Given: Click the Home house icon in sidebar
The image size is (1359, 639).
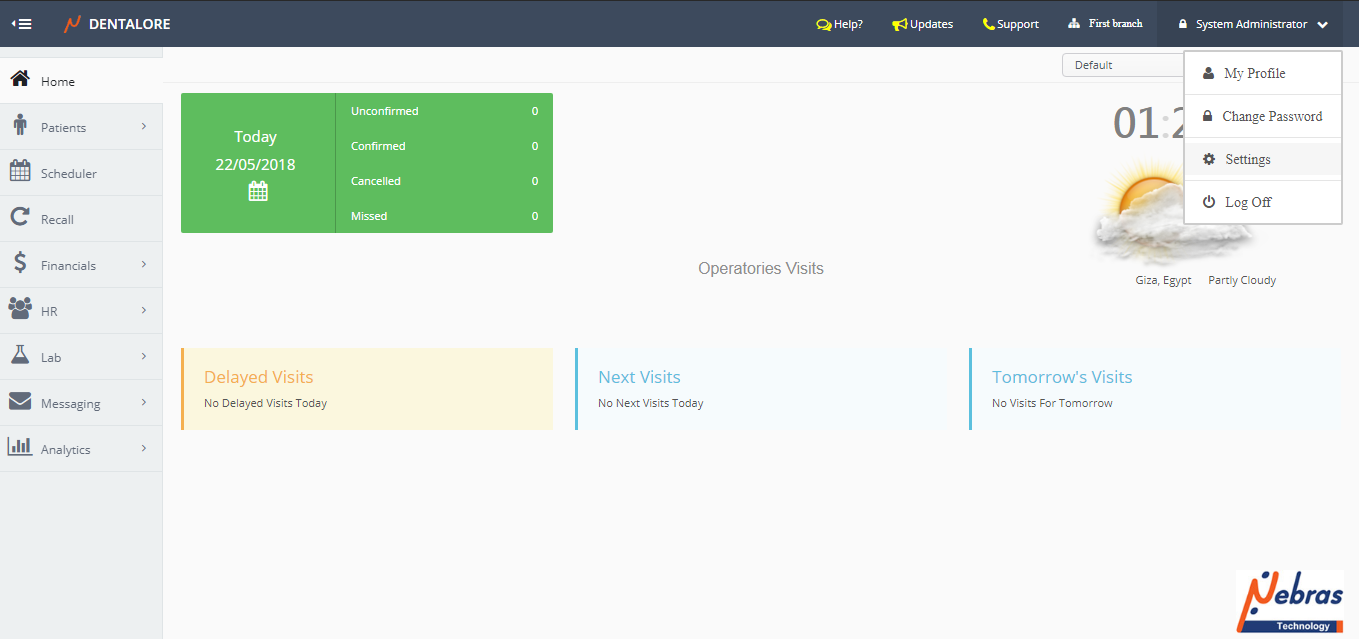Looking at the screenshot, I should (20, 79).
